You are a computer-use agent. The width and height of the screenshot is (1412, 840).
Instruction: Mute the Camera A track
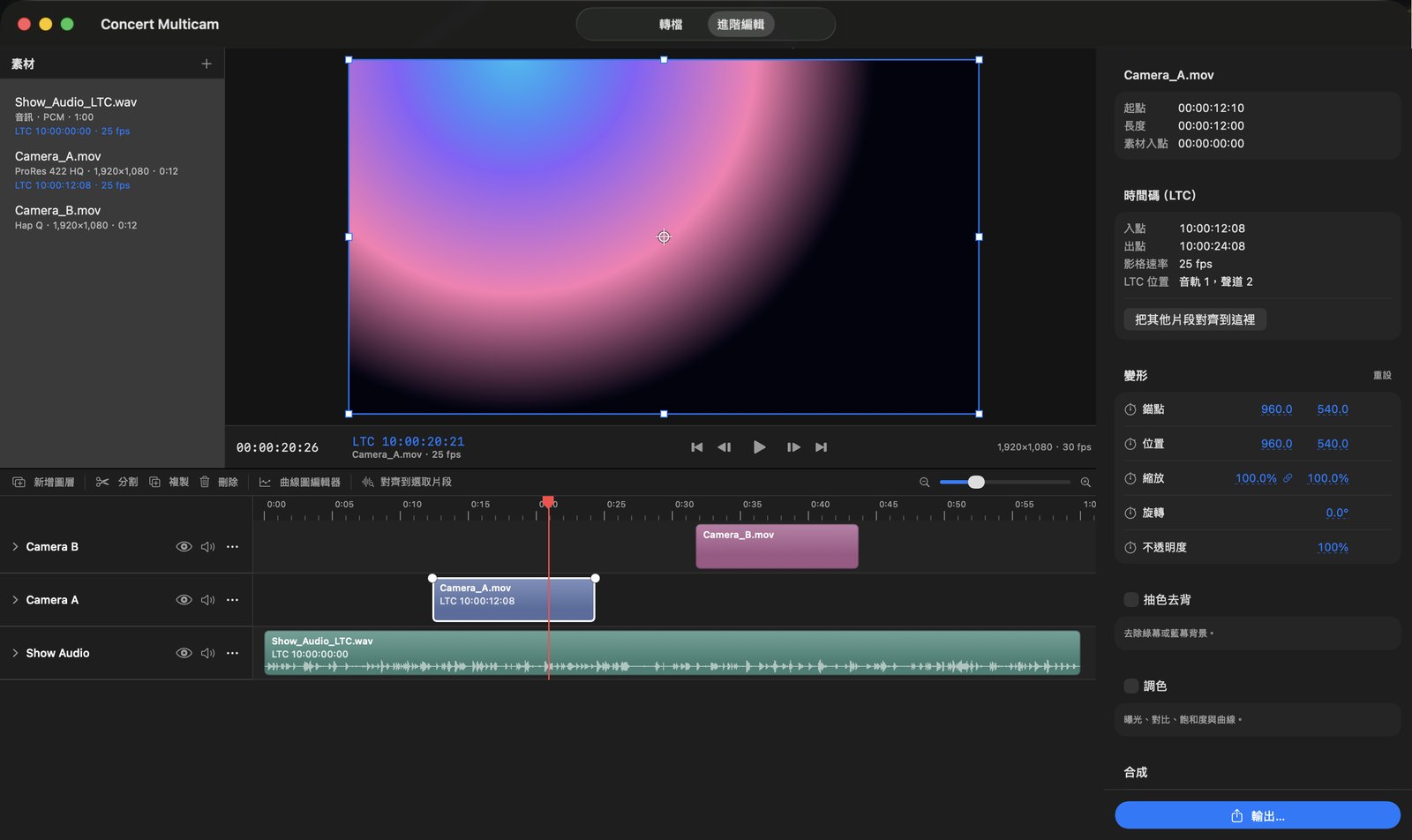208,600
